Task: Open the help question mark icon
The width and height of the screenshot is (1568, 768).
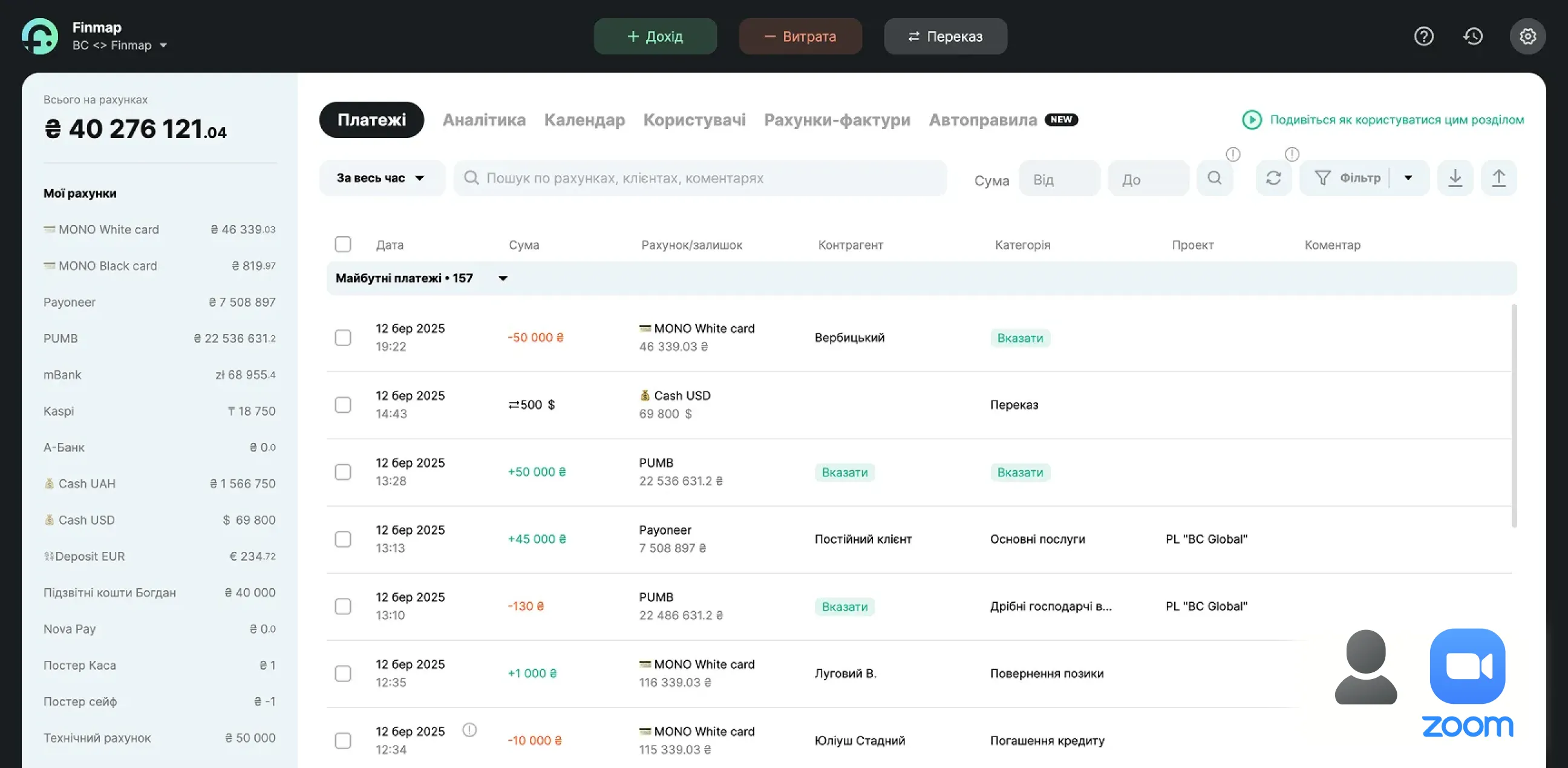Action: pyautogui.click(x=1423, y=36)
